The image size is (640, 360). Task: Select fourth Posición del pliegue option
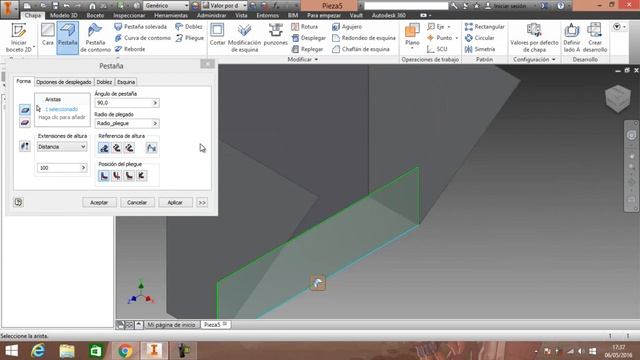[x=142, y=176]
